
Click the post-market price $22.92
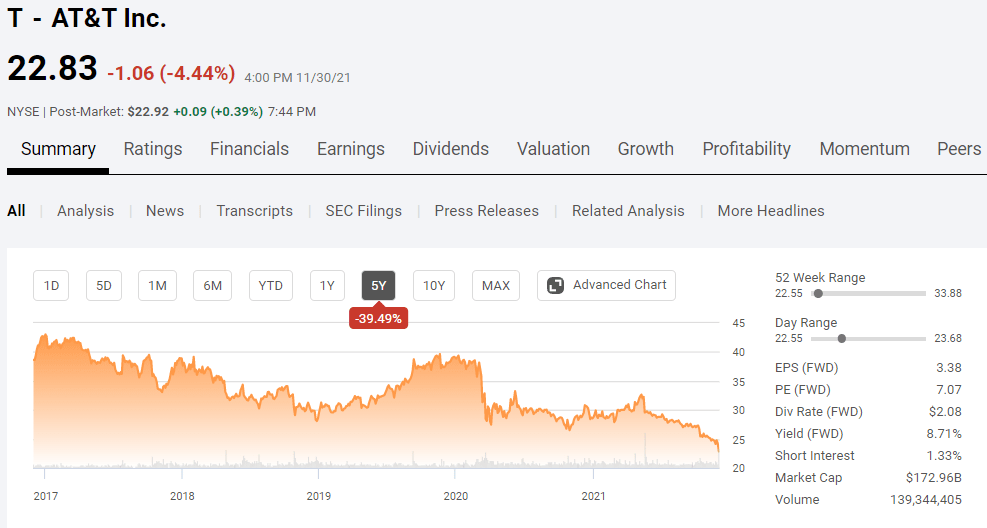[148, 112]
